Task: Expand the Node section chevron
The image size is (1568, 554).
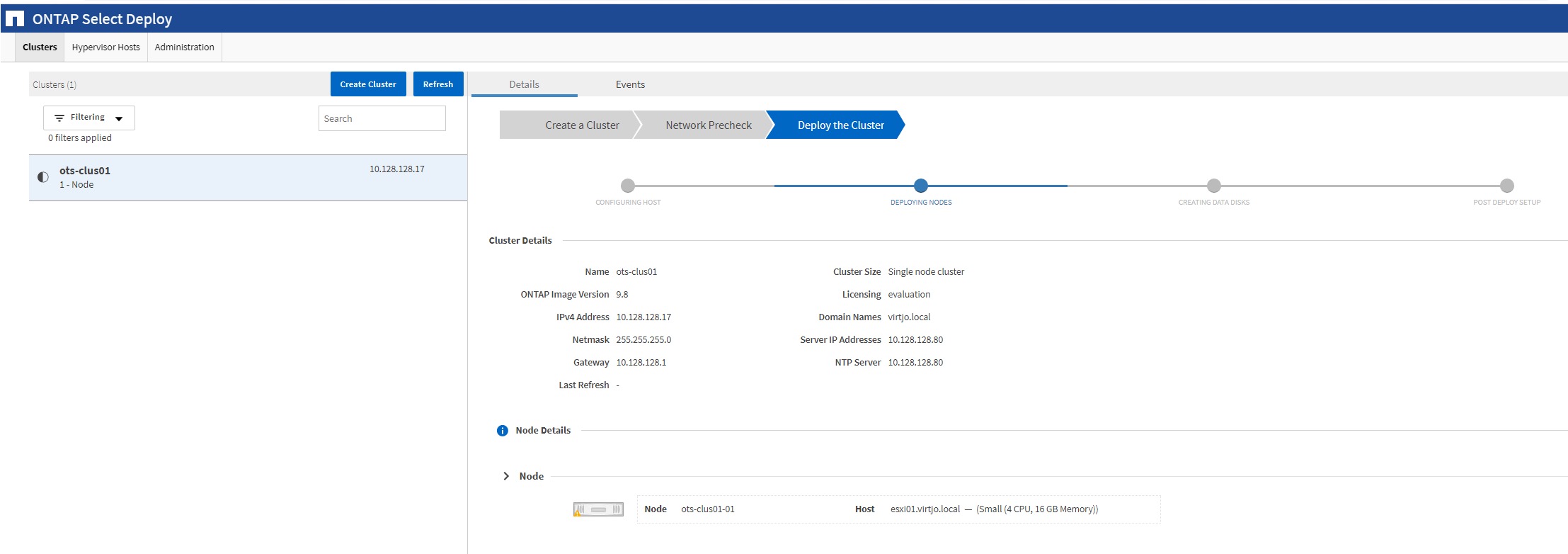Action: 506,476
